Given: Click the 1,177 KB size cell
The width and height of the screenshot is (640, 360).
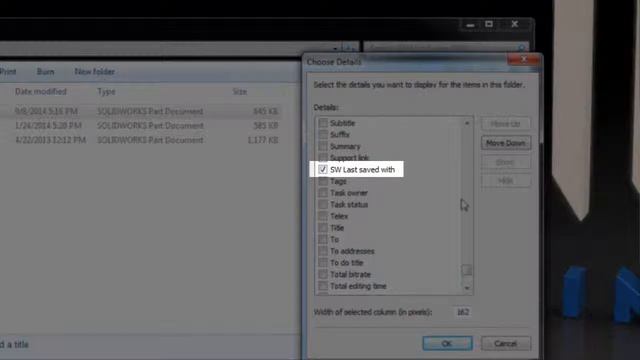Looking at the screenshot, I should (x=263, y=140).
